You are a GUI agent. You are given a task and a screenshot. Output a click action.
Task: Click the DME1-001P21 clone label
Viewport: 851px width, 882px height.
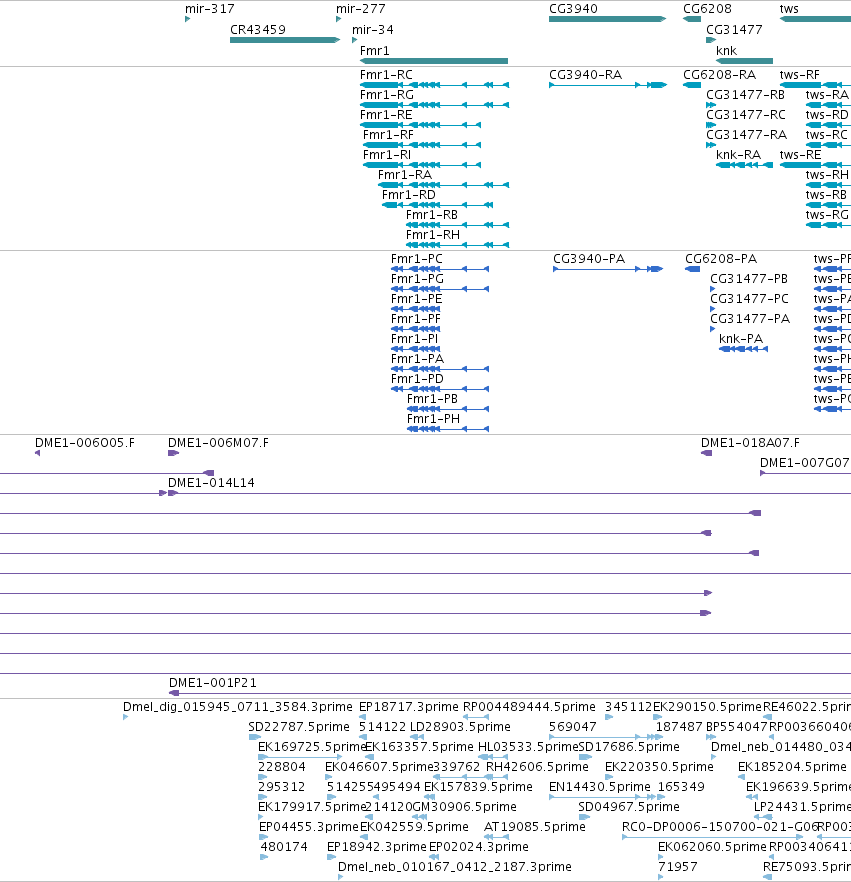(213, 683)
